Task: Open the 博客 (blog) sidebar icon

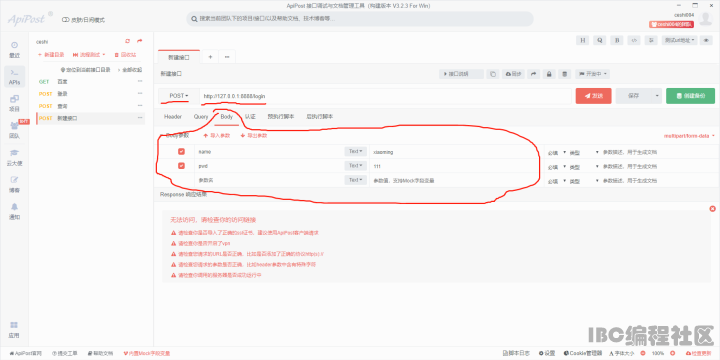Action: coord(15,184)
